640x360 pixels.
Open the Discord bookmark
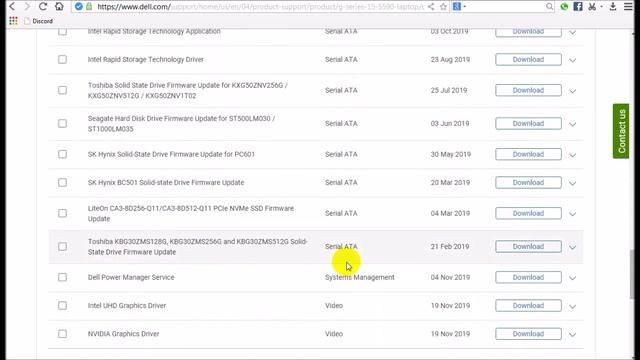38,21
